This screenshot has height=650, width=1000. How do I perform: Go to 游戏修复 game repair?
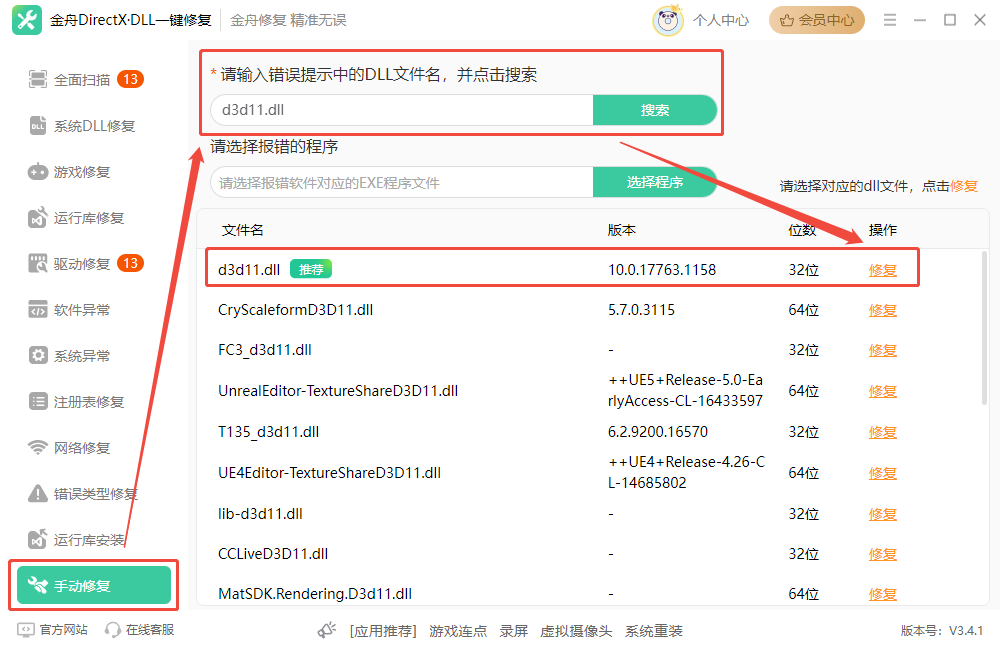69,172
